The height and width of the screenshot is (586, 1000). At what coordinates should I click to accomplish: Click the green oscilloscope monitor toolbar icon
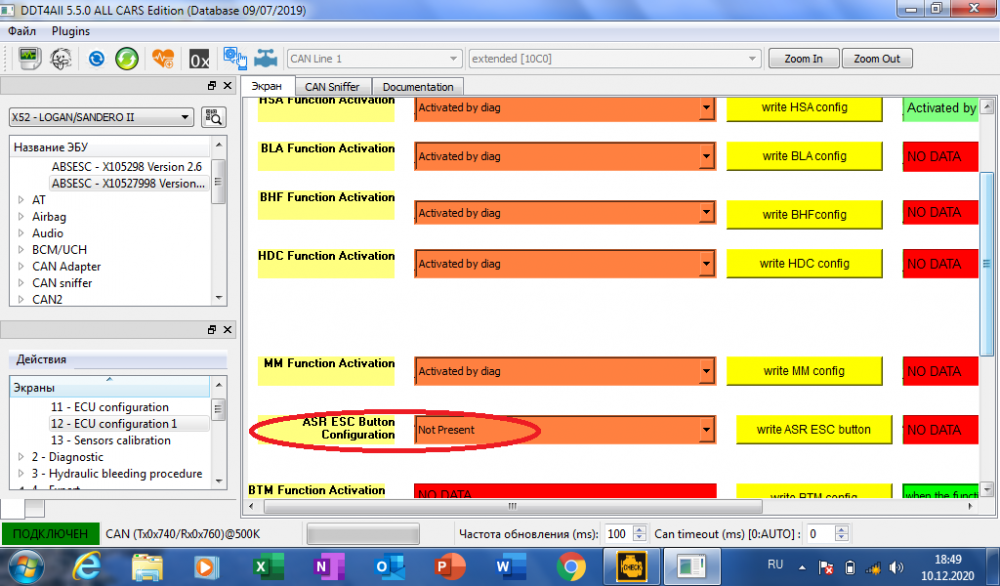(29, 59)
